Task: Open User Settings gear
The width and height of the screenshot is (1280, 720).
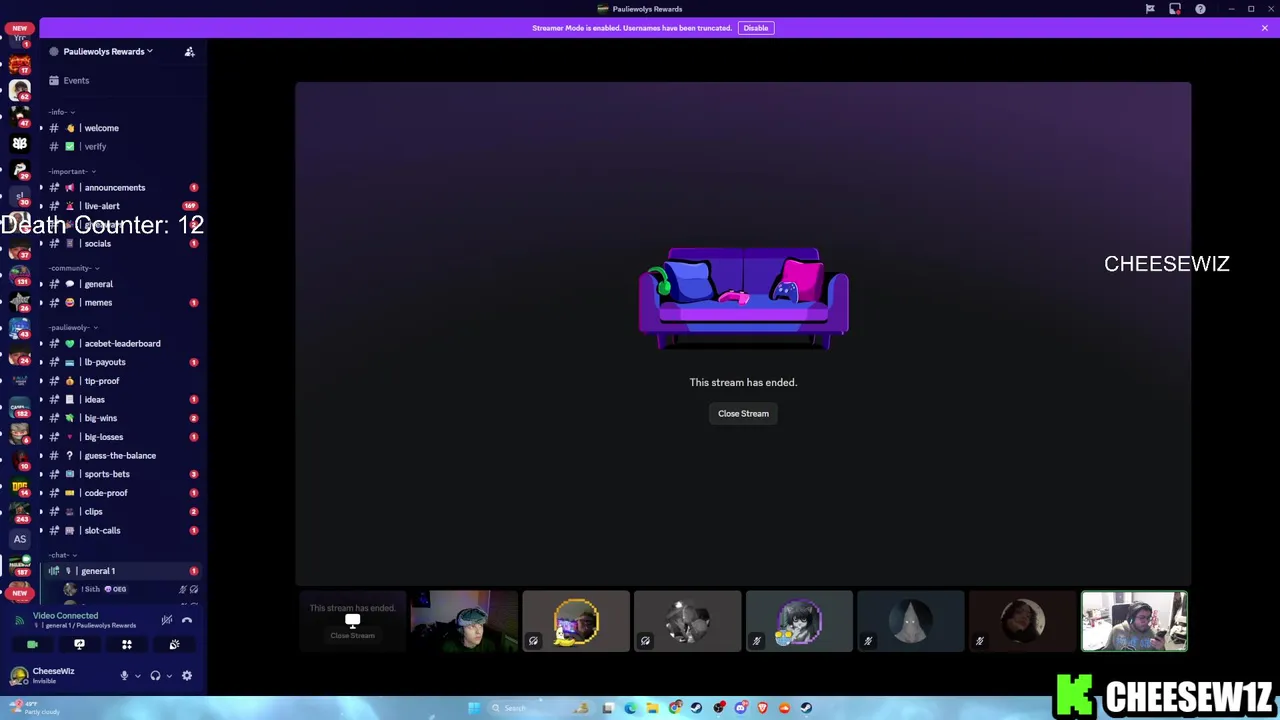Action: [187, 676]
